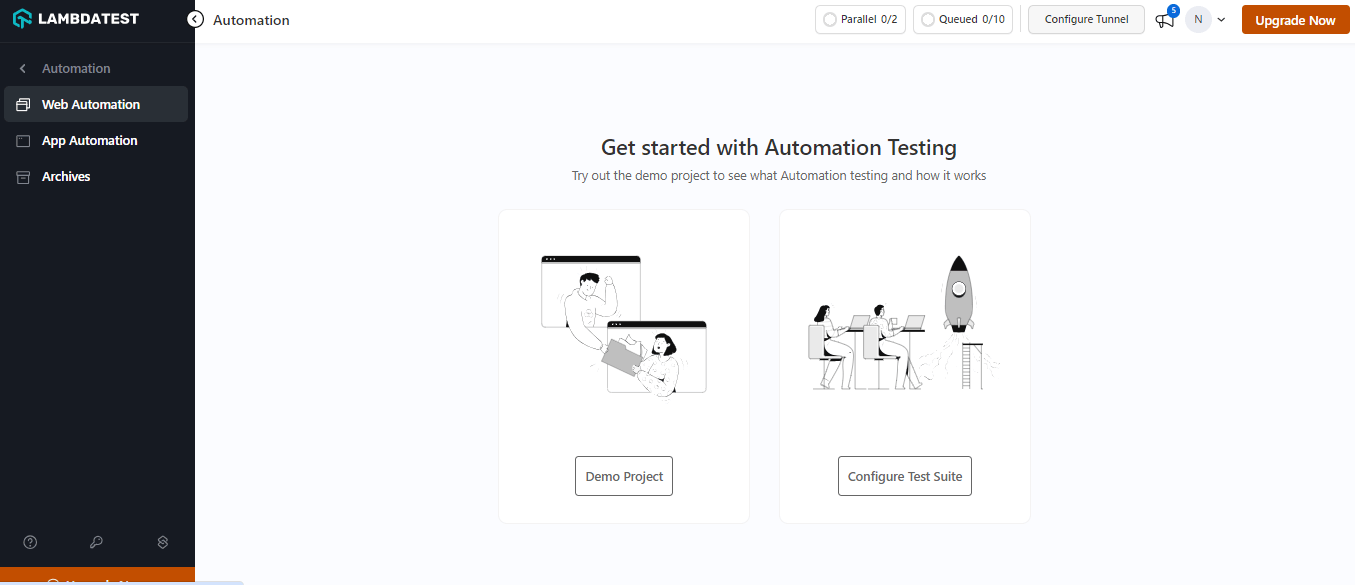Click the settings icon at sidebar bottom
The height and width of the screenshot is (585, 1355).
click(162, 541)
